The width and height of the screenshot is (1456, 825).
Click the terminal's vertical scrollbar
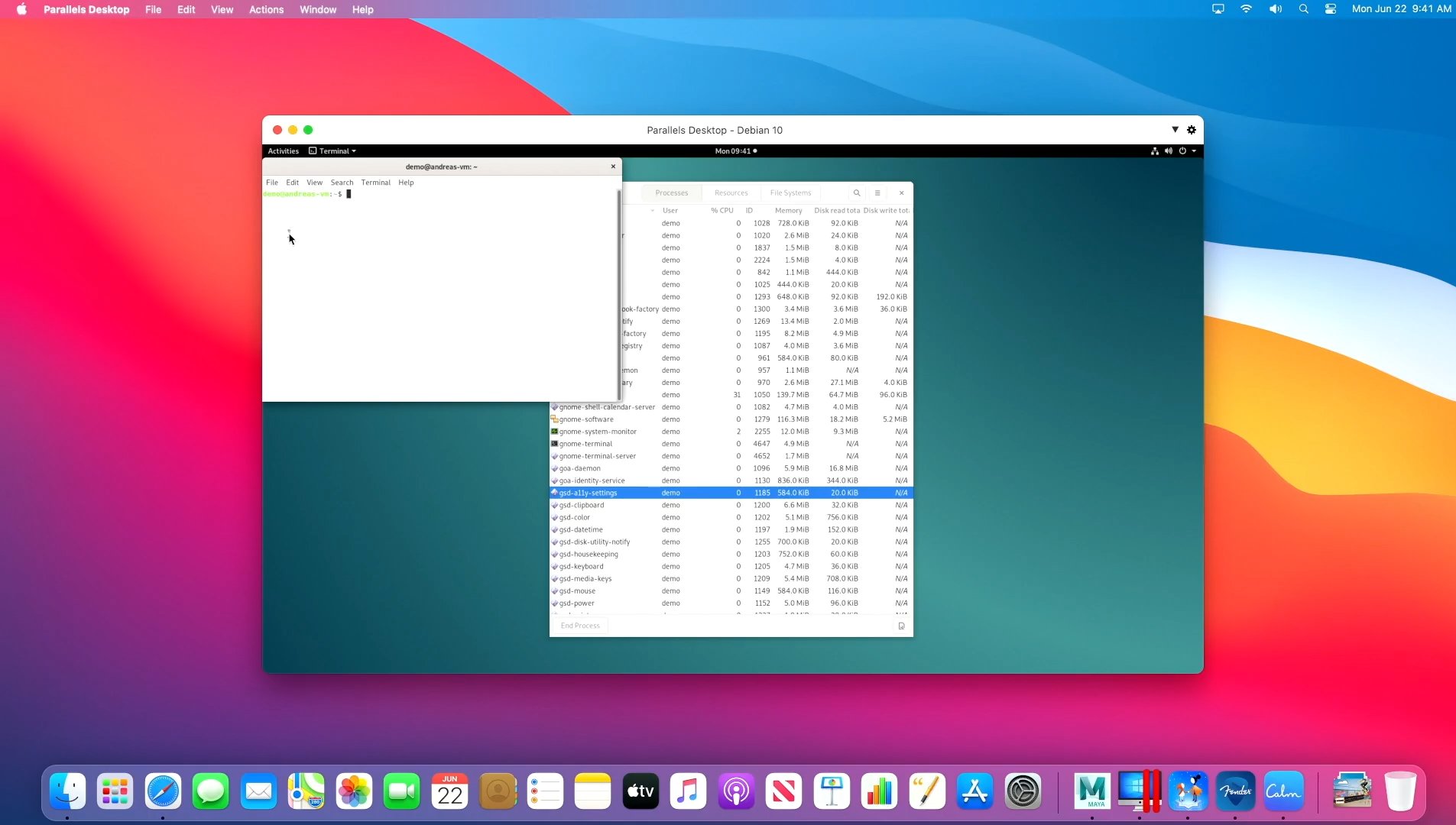tap(618, 294)
